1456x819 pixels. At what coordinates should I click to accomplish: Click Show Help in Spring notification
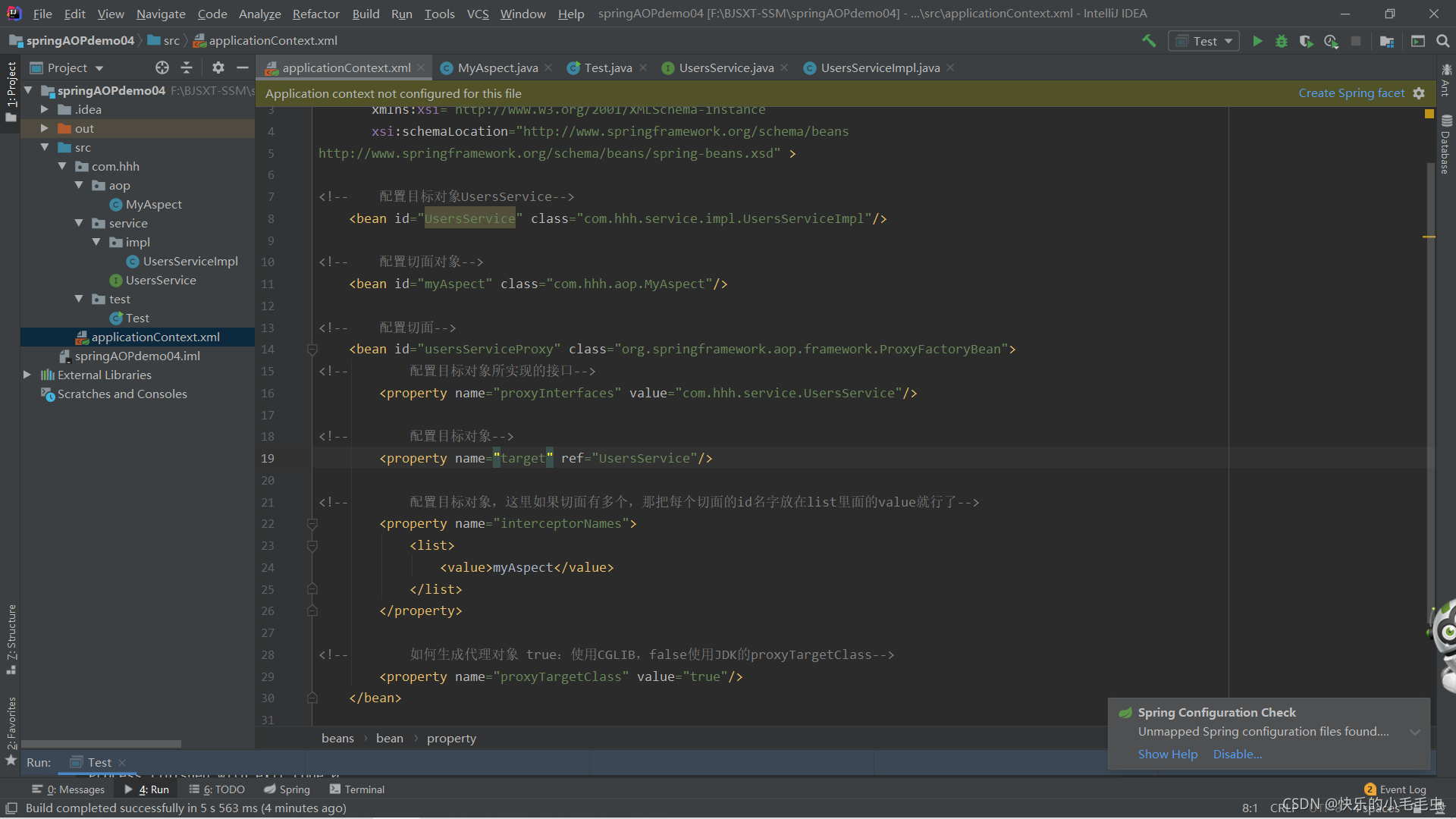pyautogui.click(x=1167, y=754)
